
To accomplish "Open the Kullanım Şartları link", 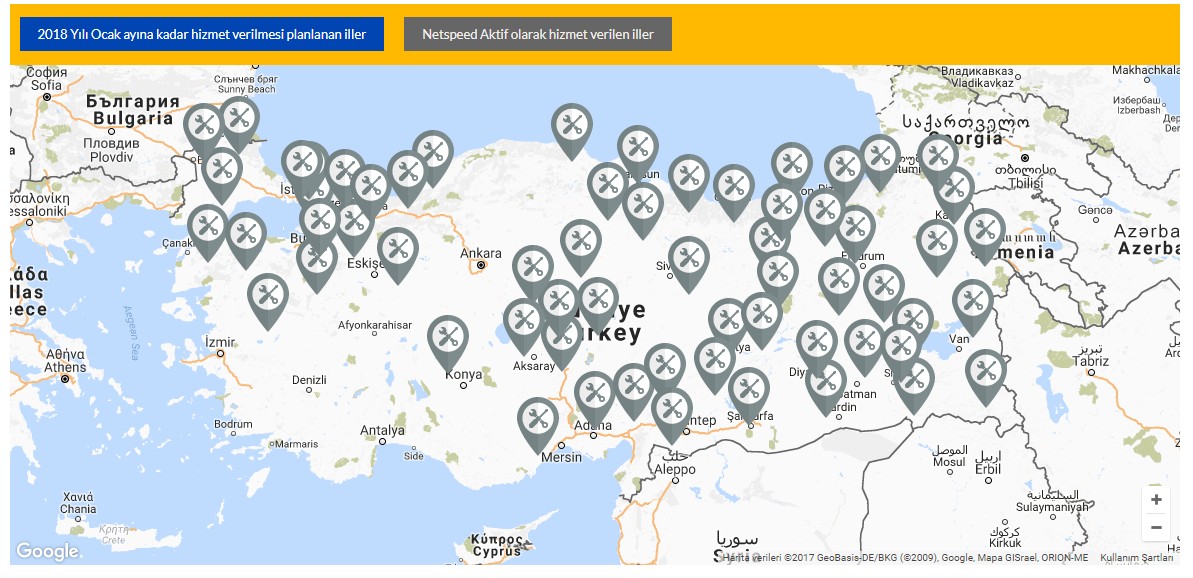I will point(1137,557).
